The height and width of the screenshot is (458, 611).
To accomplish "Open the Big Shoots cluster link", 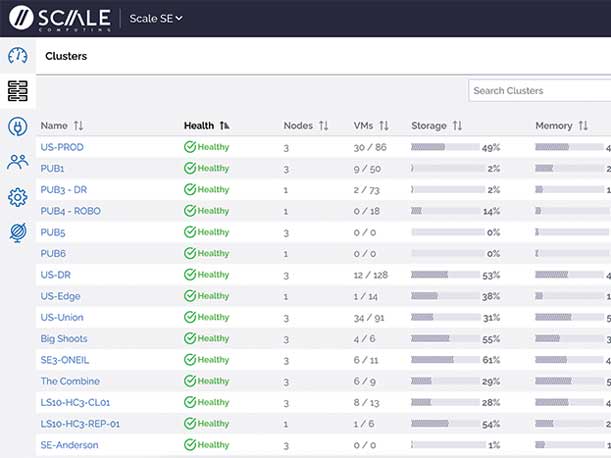I will coord(64,339).
